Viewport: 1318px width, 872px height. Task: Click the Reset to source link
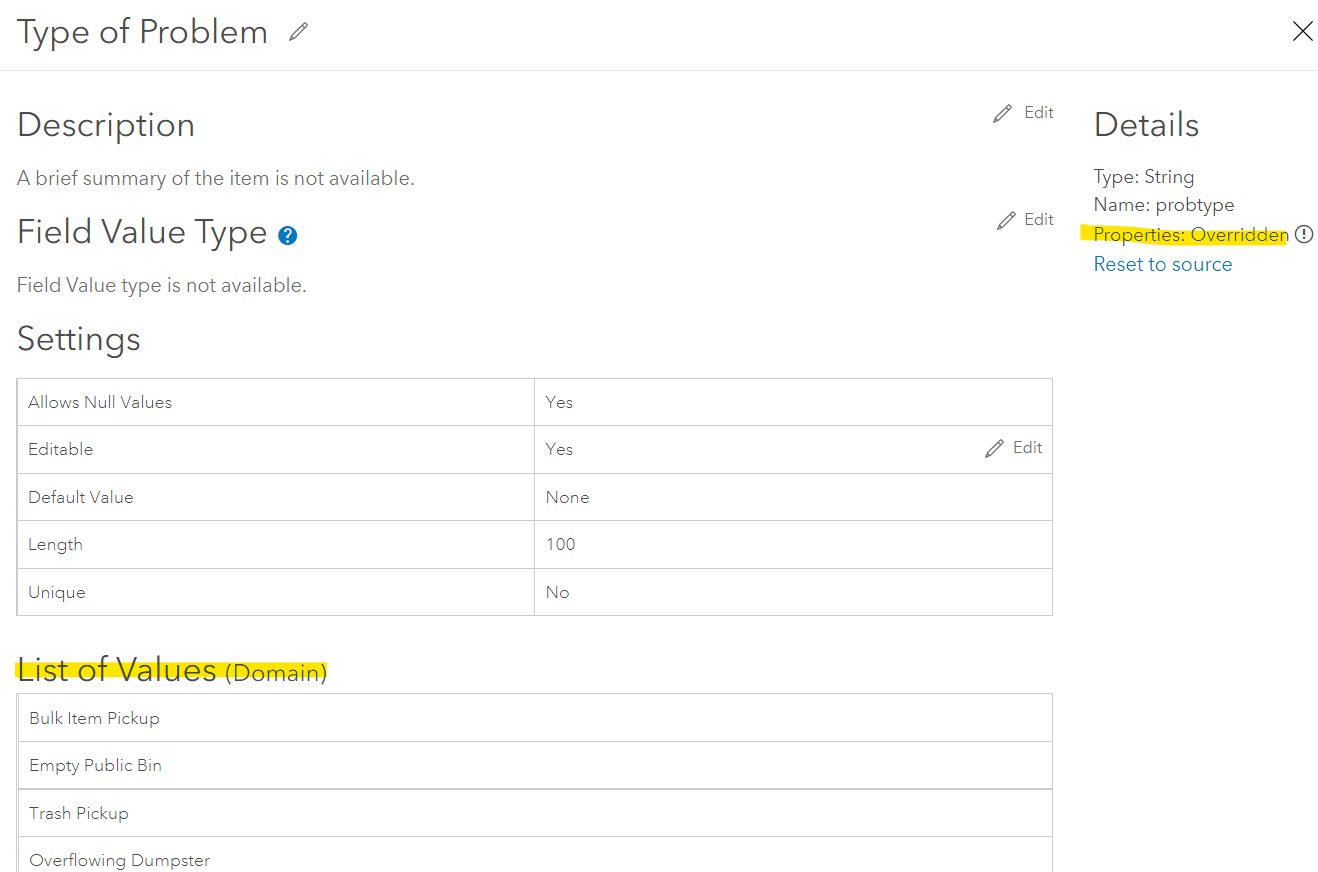(1162, 263)
